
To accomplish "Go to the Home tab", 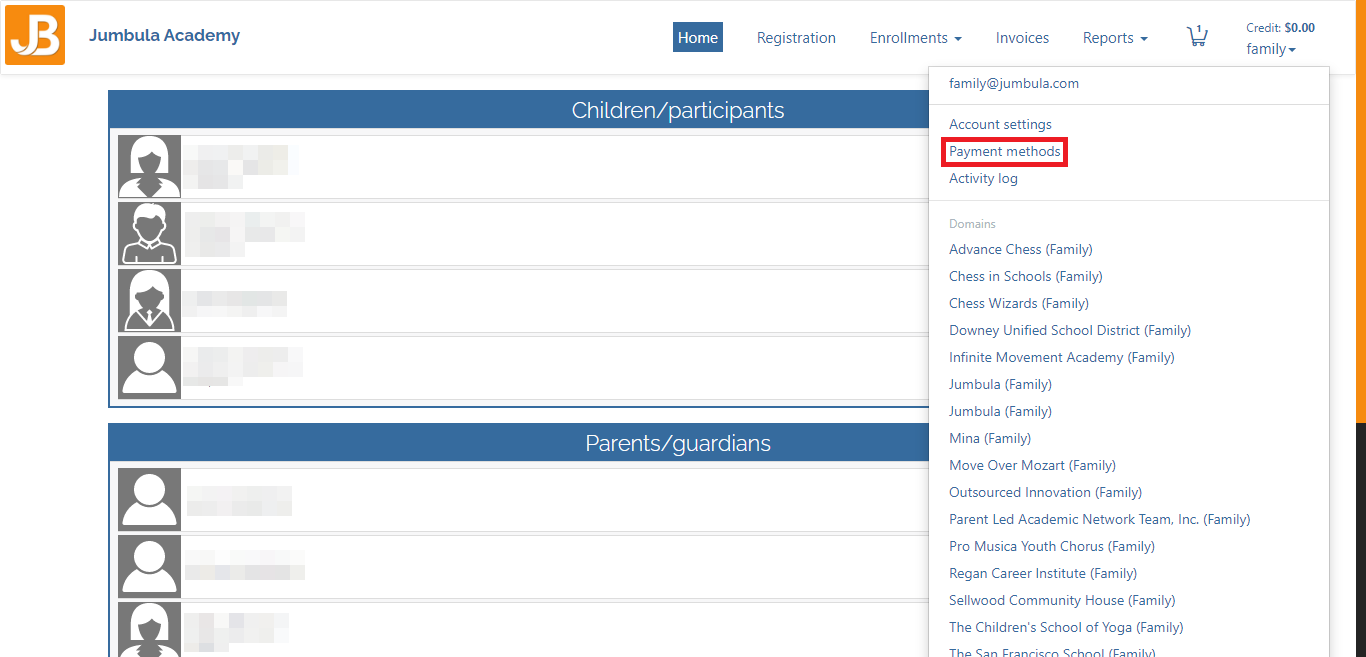I will click(698, 38).
